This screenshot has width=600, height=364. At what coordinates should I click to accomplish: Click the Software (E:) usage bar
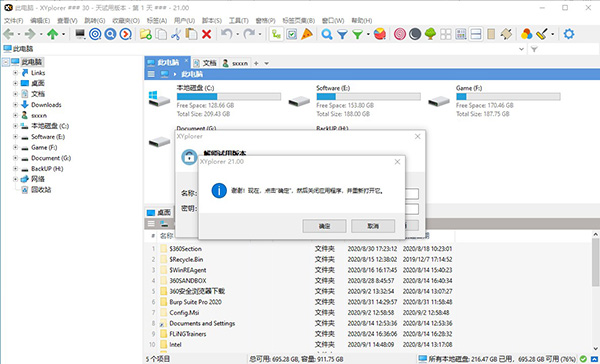368,96
